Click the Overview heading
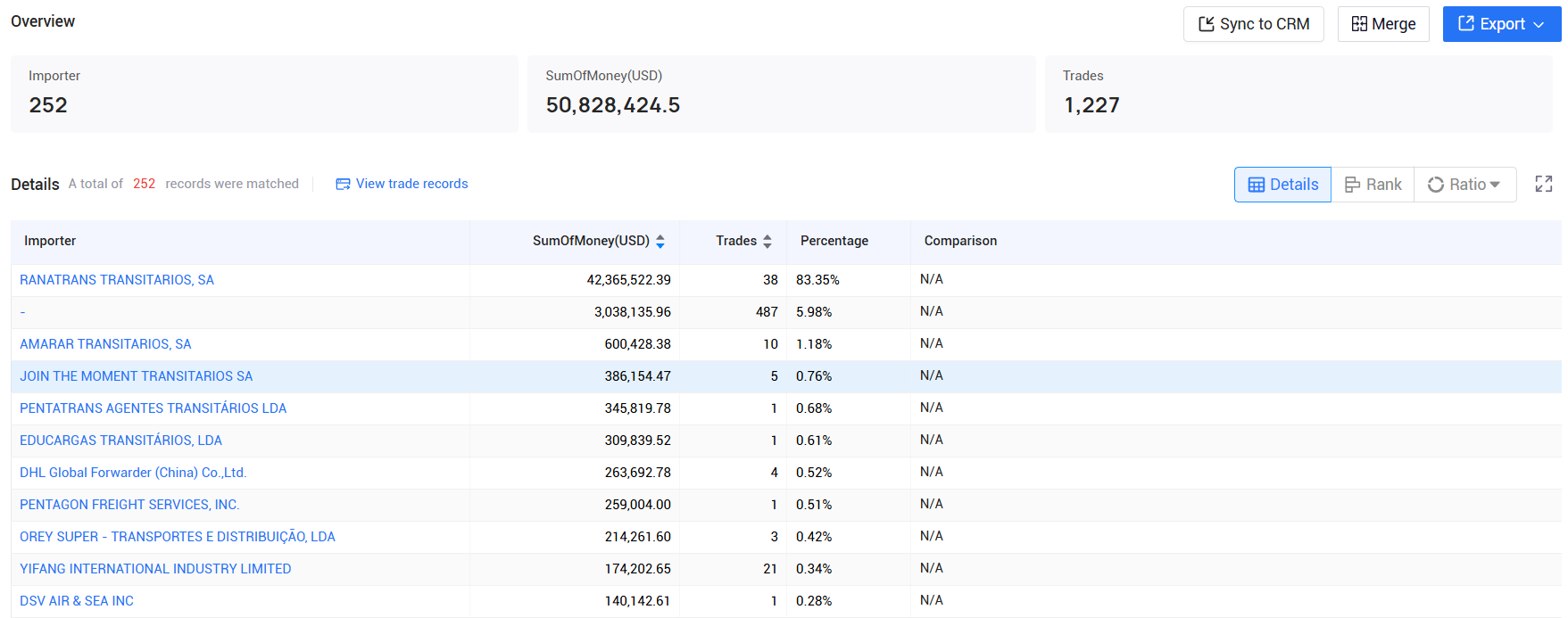 tap(43, 21)
